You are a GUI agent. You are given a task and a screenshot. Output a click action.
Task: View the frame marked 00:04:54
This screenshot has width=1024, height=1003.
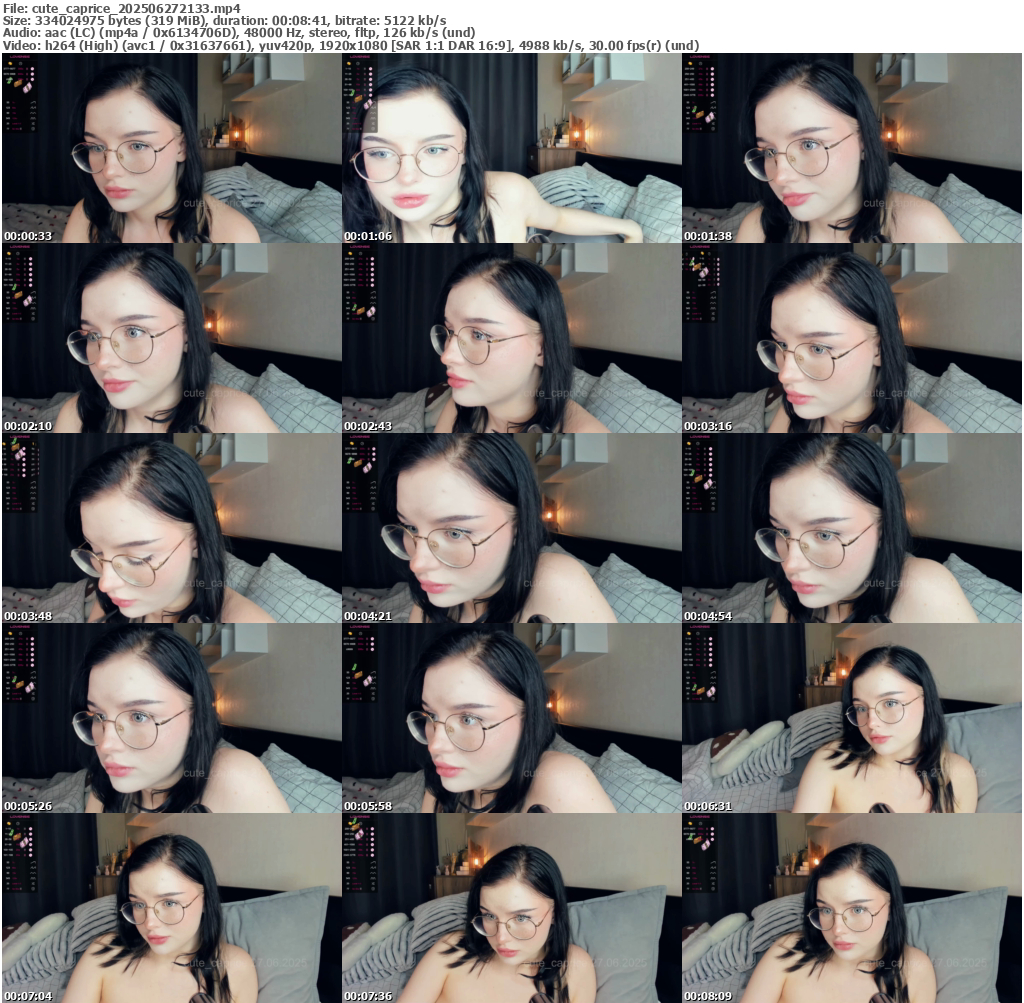pyautogui.click(x=852, y=528)
